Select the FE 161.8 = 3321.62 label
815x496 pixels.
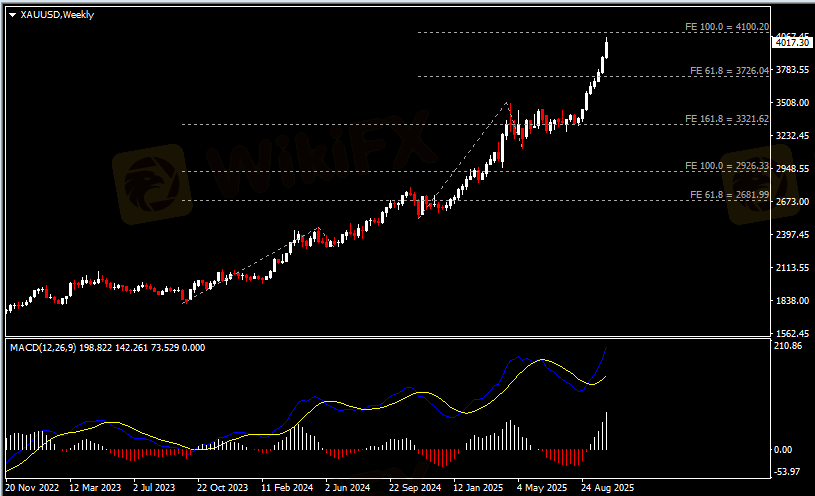(726, 119)
